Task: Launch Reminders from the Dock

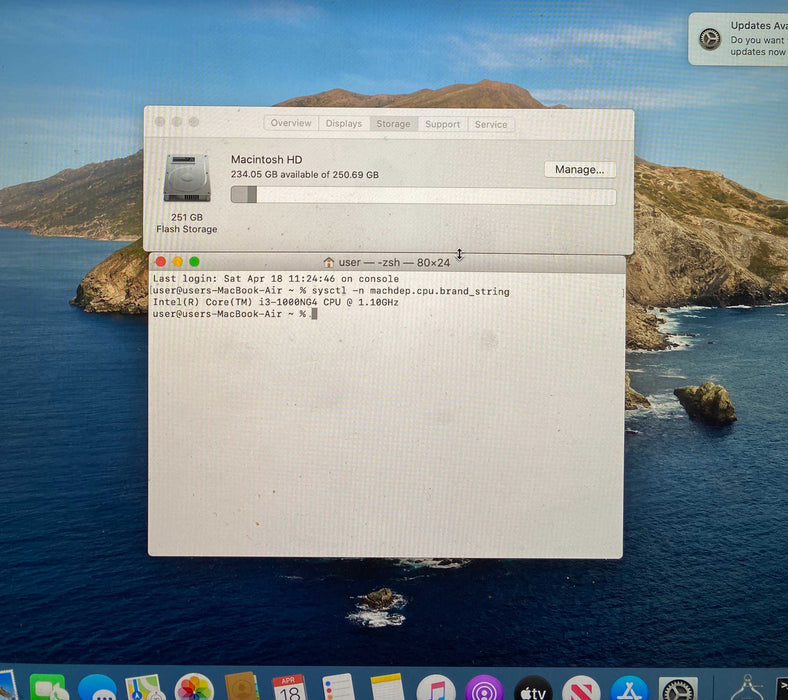Action: point(338,687)
